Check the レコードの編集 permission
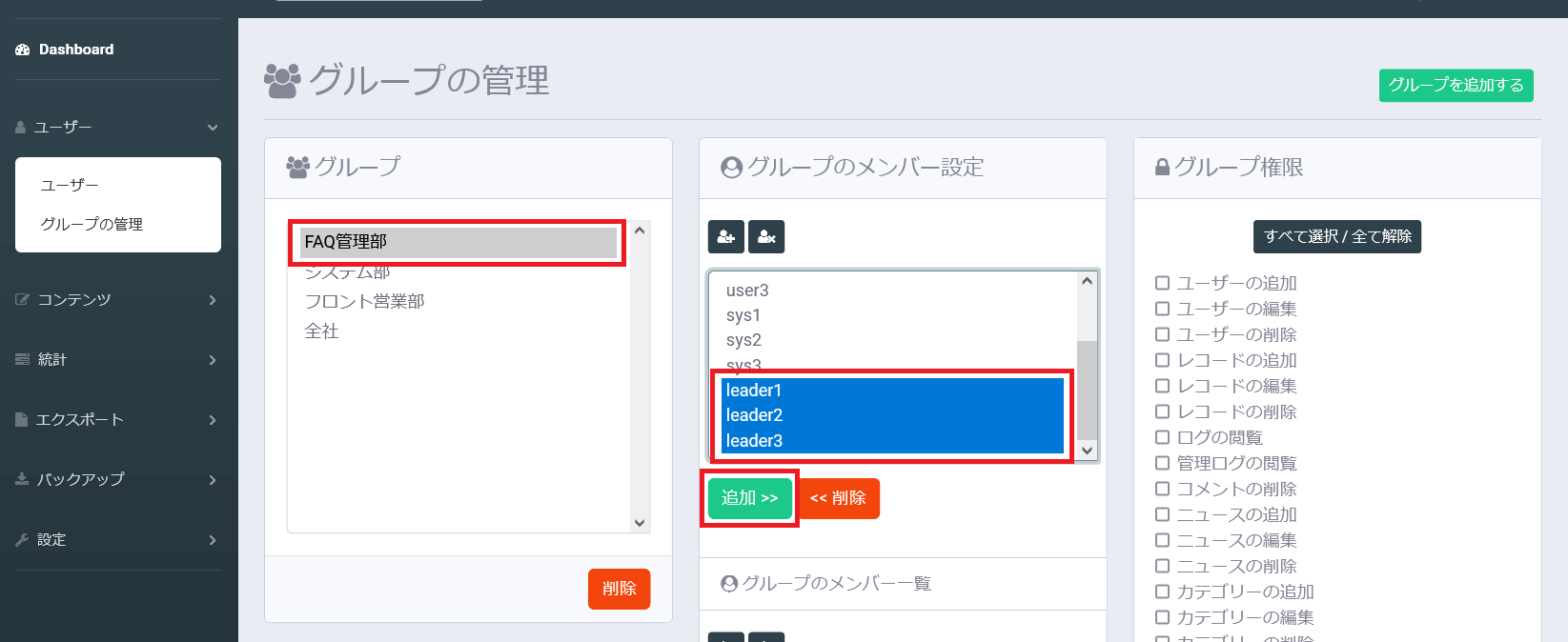 [x=1162, y=386]
